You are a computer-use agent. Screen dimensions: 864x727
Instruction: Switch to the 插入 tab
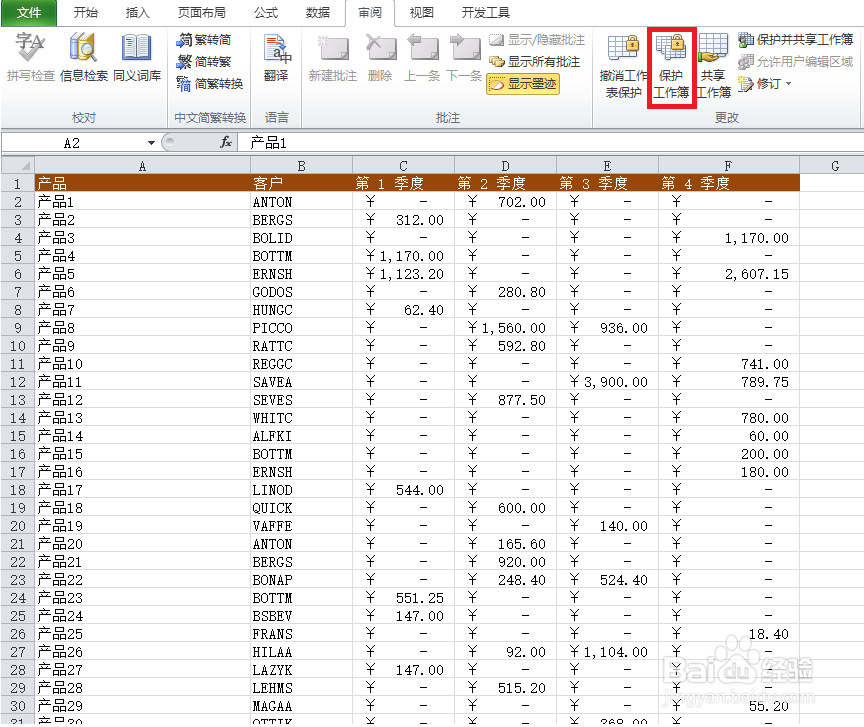(137, 13)
